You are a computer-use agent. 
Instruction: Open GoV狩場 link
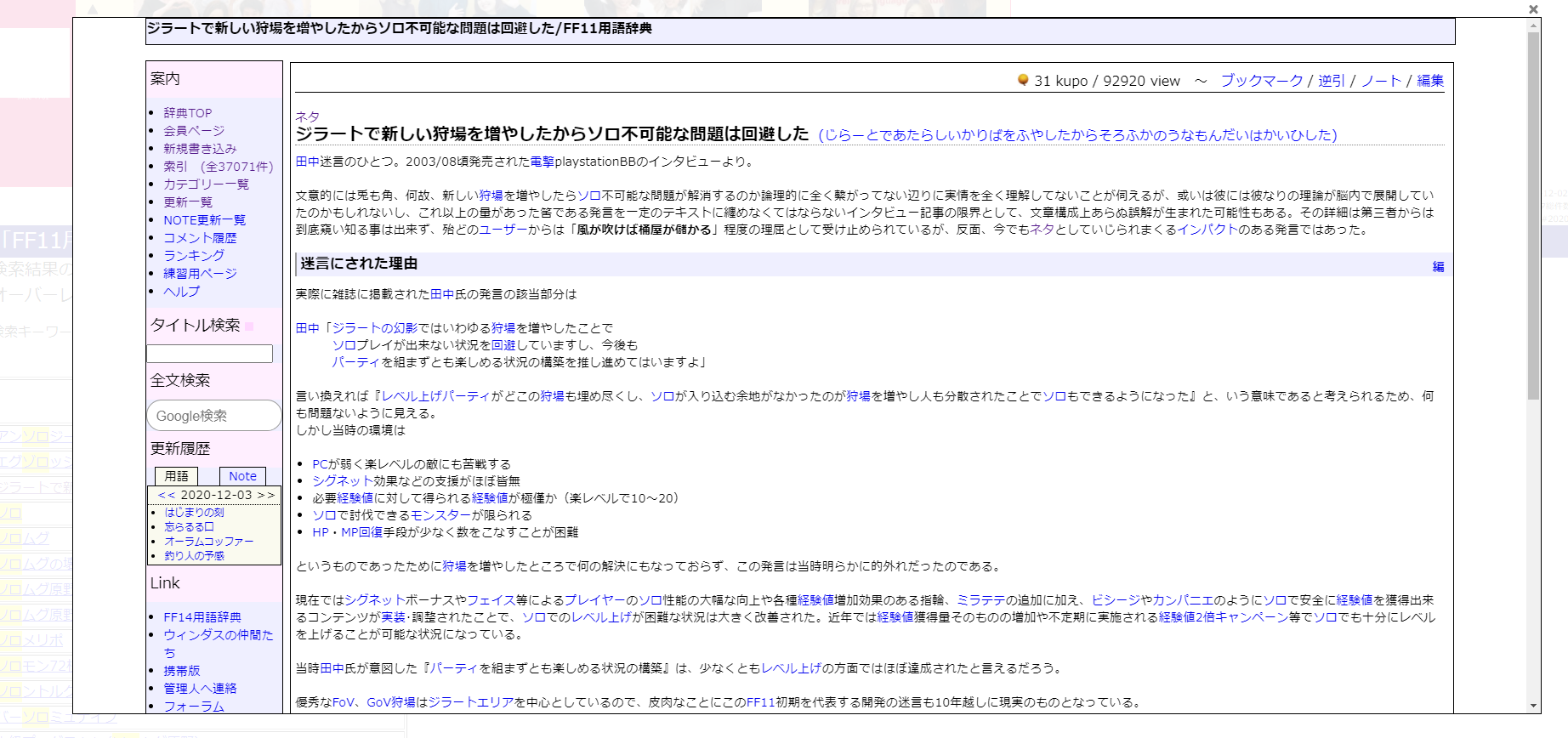click(x=391, y=702)
